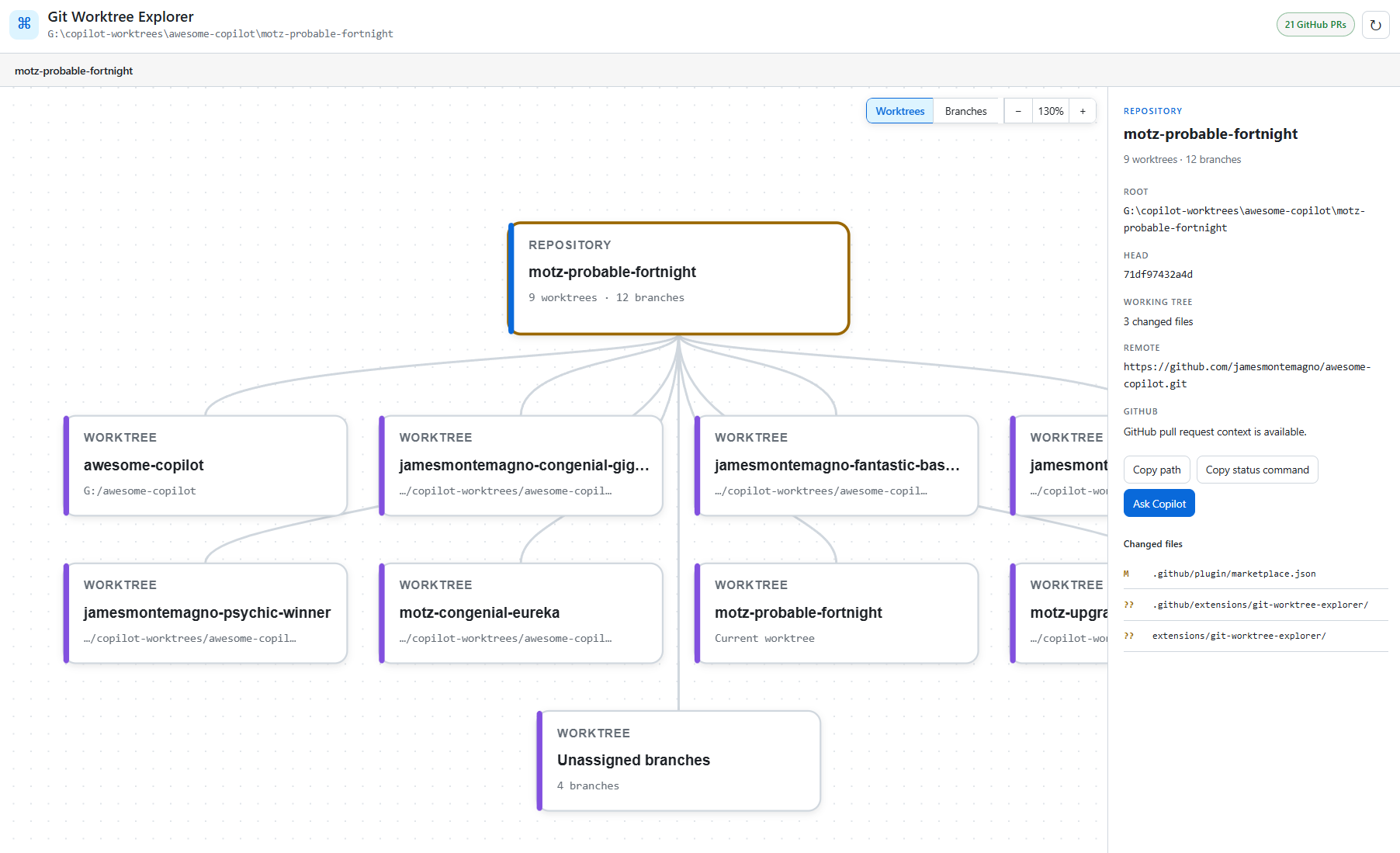Click the header path under Git Worktree Explorer
The height and width of the screenshot is (853, 1400).
(220, 34)
